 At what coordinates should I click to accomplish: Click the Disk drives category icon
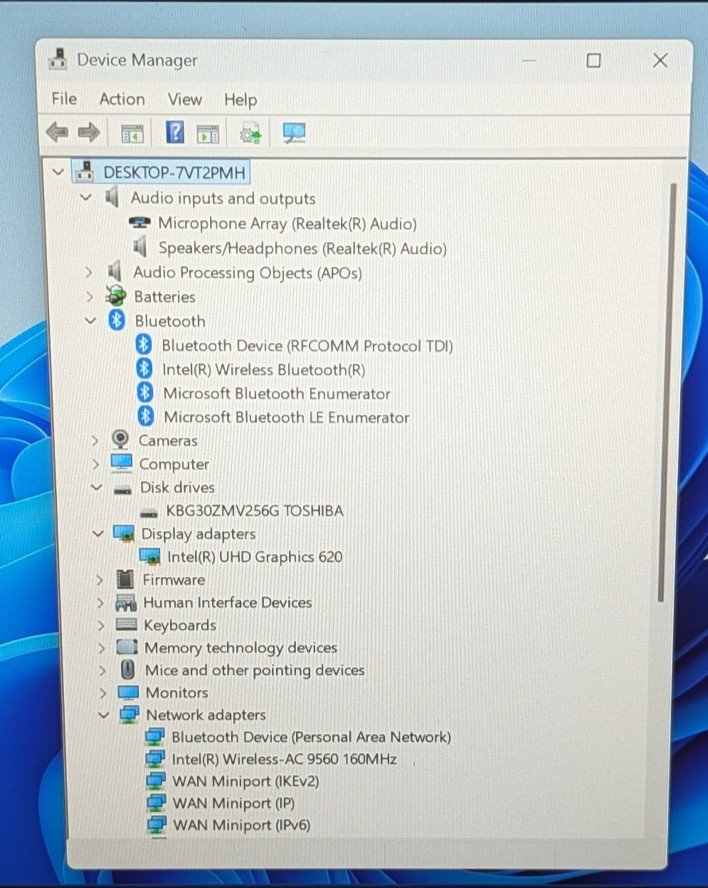[122, 489]
